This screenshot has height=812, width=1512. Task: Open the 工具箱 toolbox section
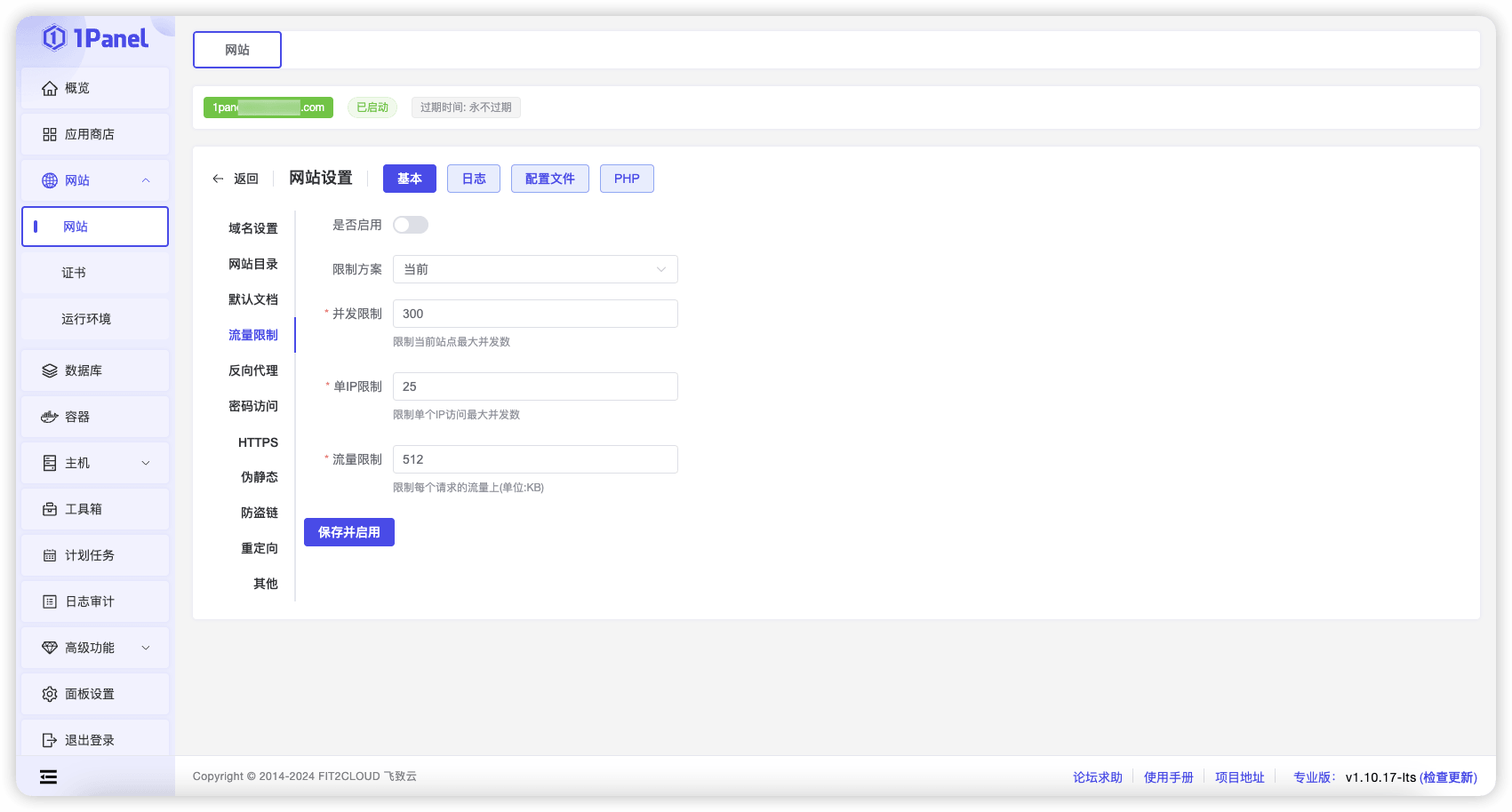[83, 509]
